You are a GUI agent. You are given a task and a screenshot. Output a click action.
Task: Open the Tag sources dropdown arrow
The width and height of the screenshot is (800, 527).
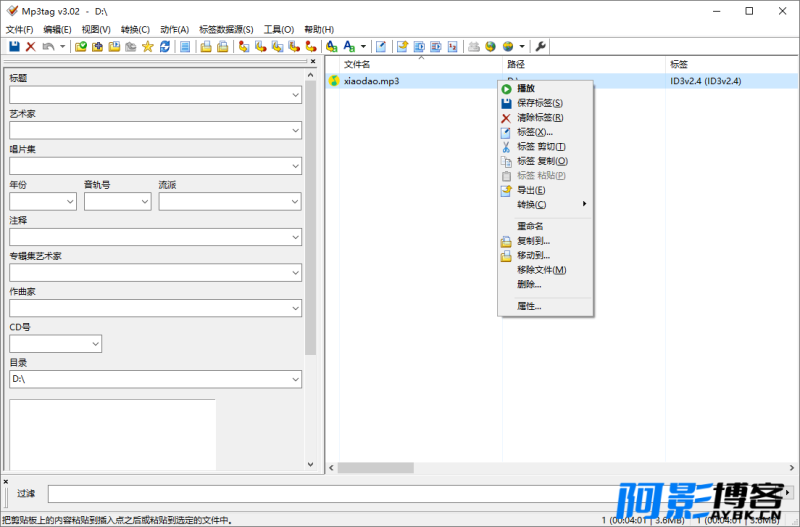521,46
